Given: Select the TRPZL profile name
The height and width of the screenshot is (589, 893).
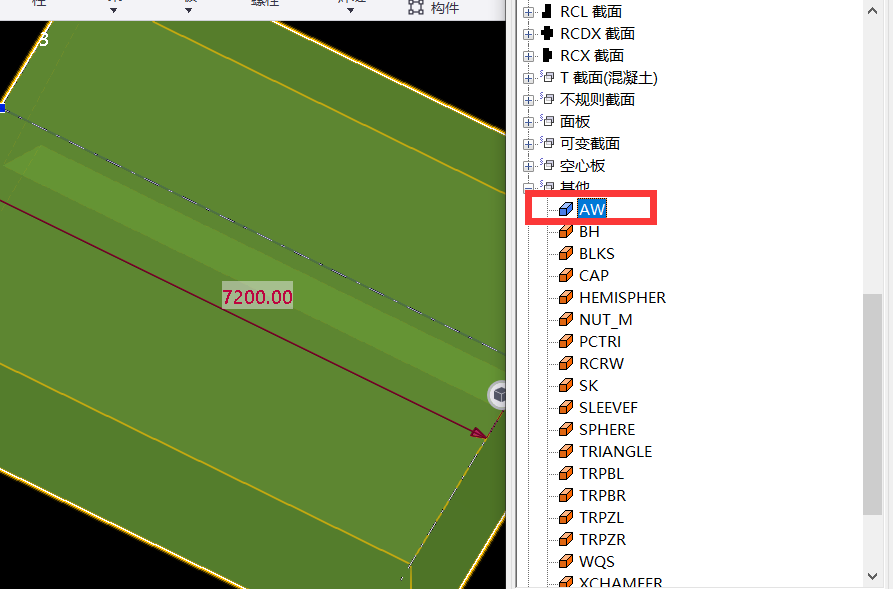Looking at the screenshot, I should [601, 518].
